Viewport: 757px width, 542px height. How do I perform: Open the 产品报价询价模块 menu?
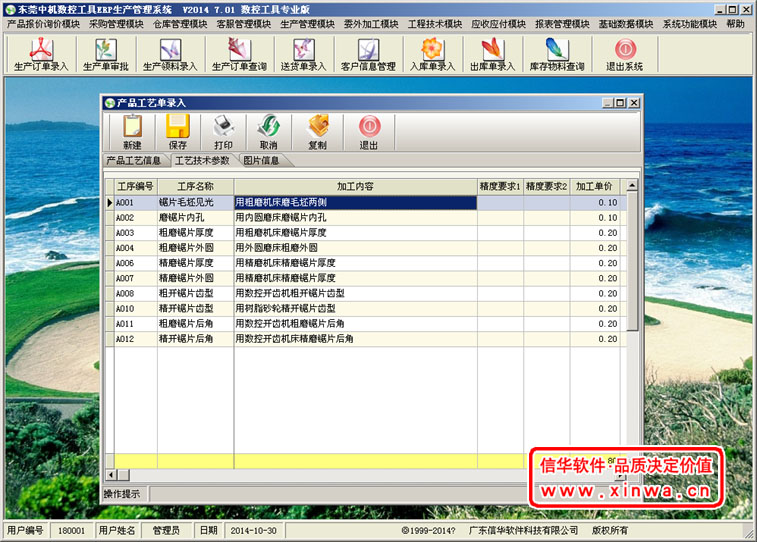click(x=43, y=24)
